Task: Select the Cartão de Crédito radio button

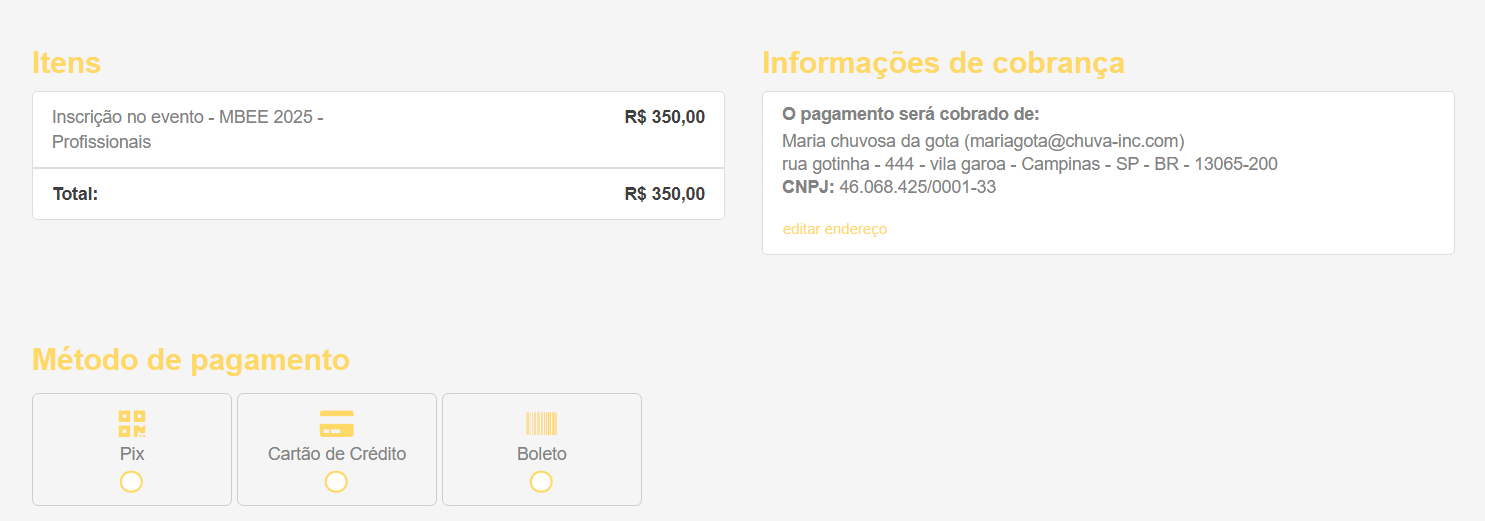Action: tap(336, 482)
